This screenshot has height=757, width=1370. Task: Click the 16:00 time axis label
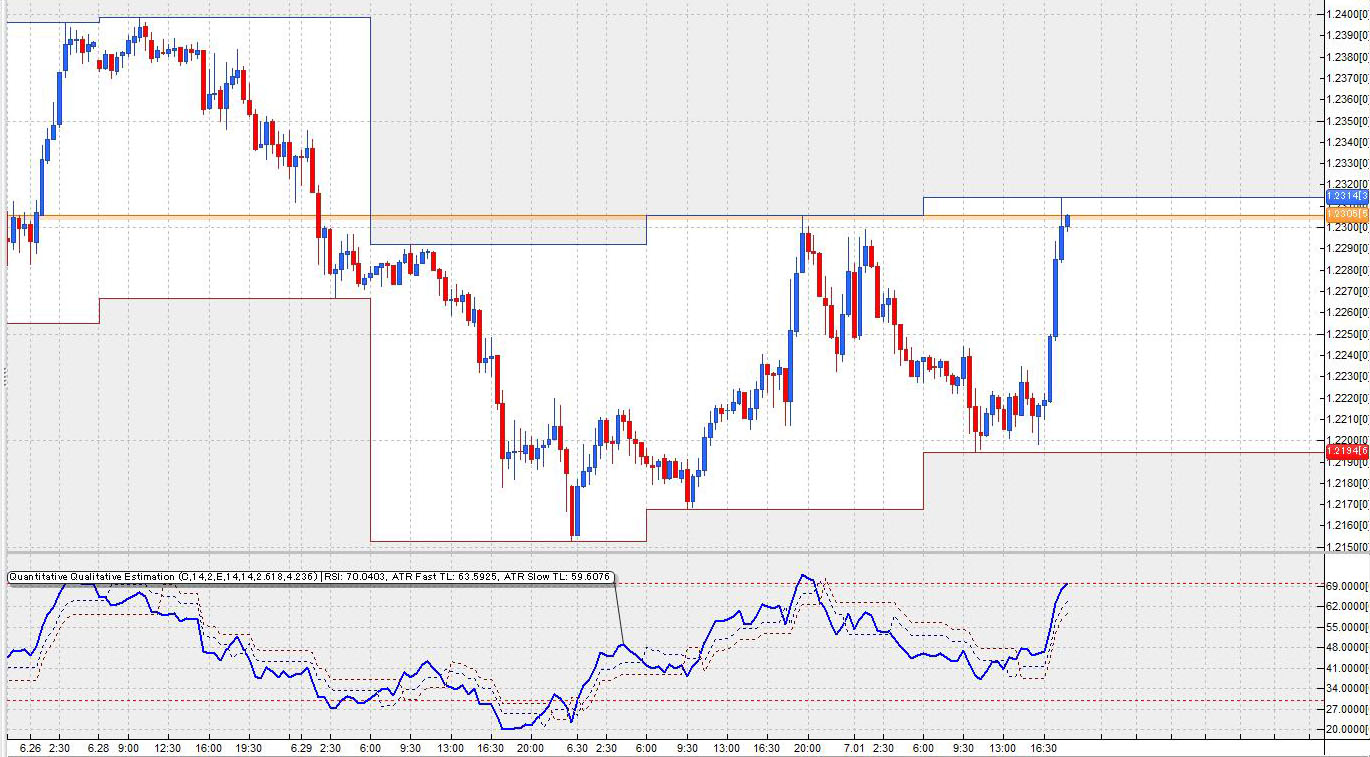tap(208, 748)
